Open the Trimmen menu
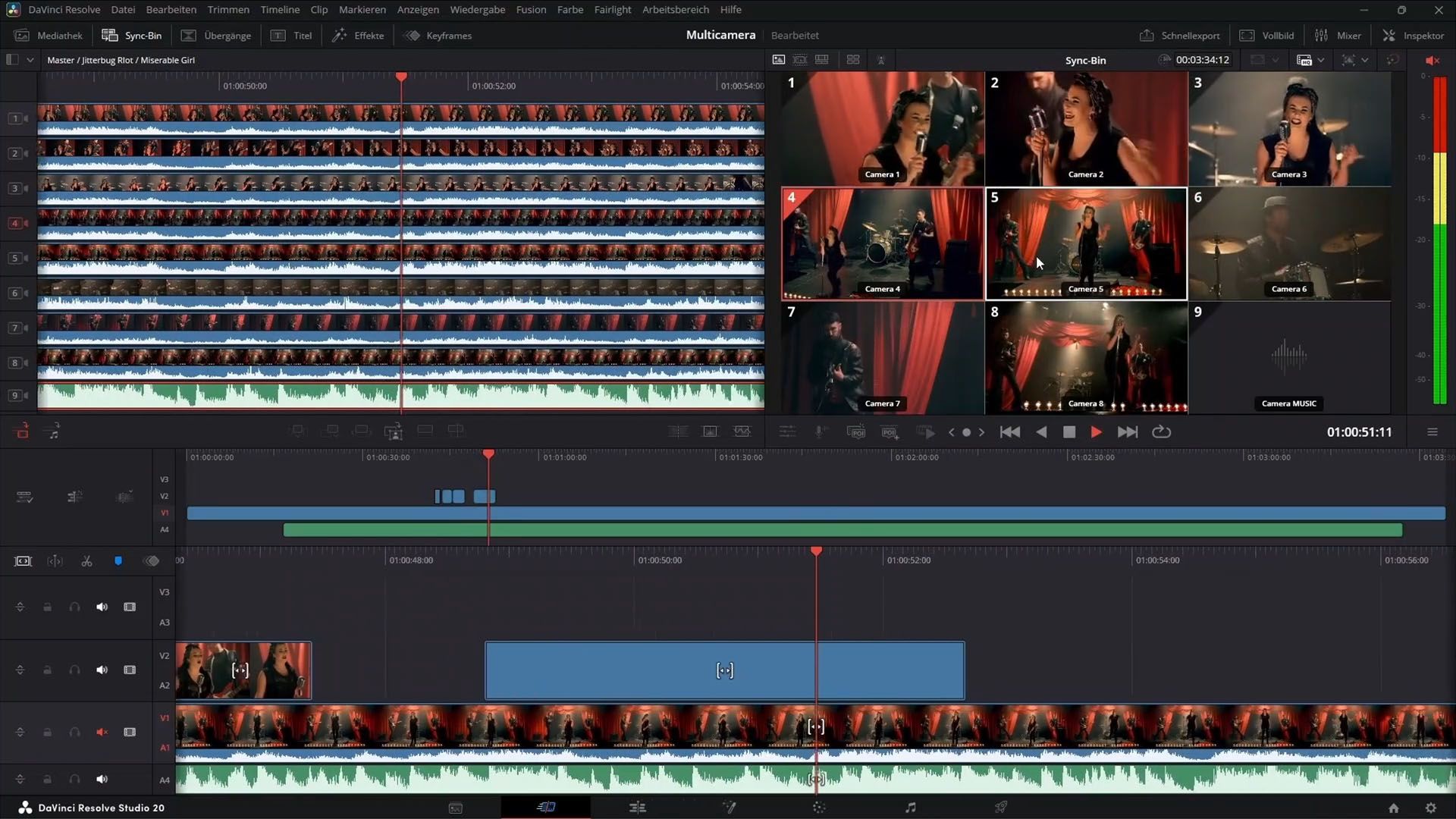1456x819 pixels. pyautogui.click(x=227, y=10)
